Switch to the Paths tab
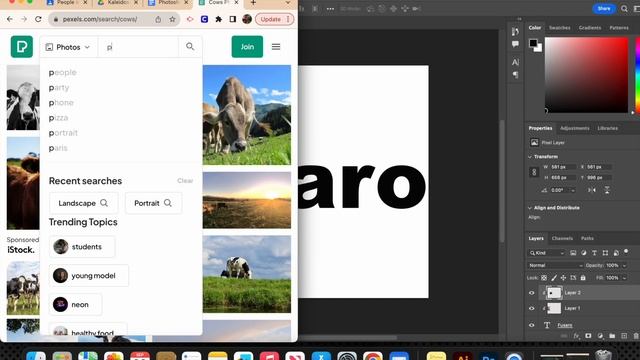 click(x=587, y=238)
